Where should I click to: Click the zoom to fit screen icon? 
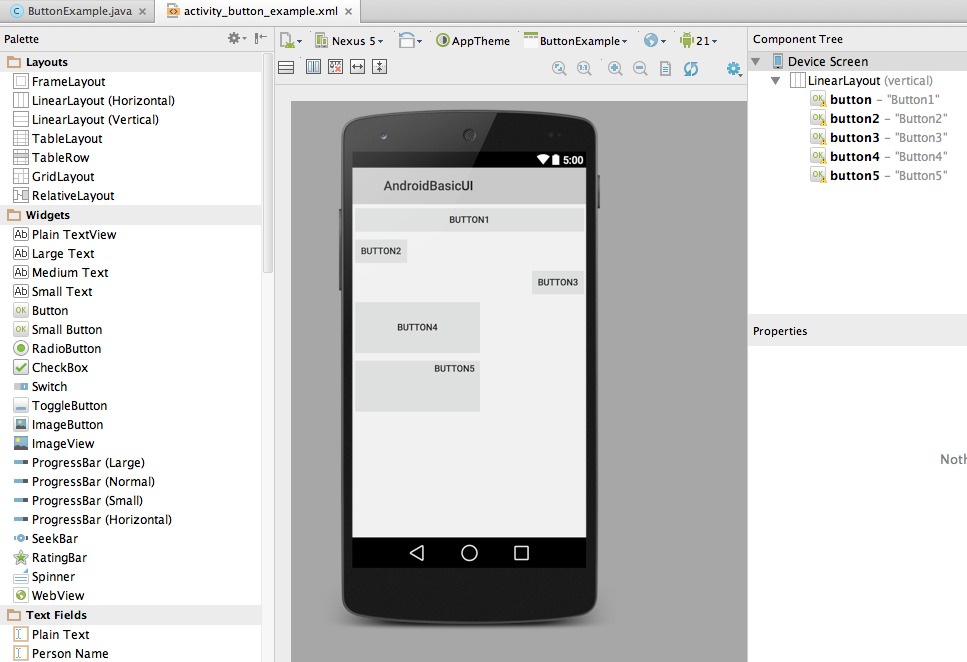[x=560, y=69]
